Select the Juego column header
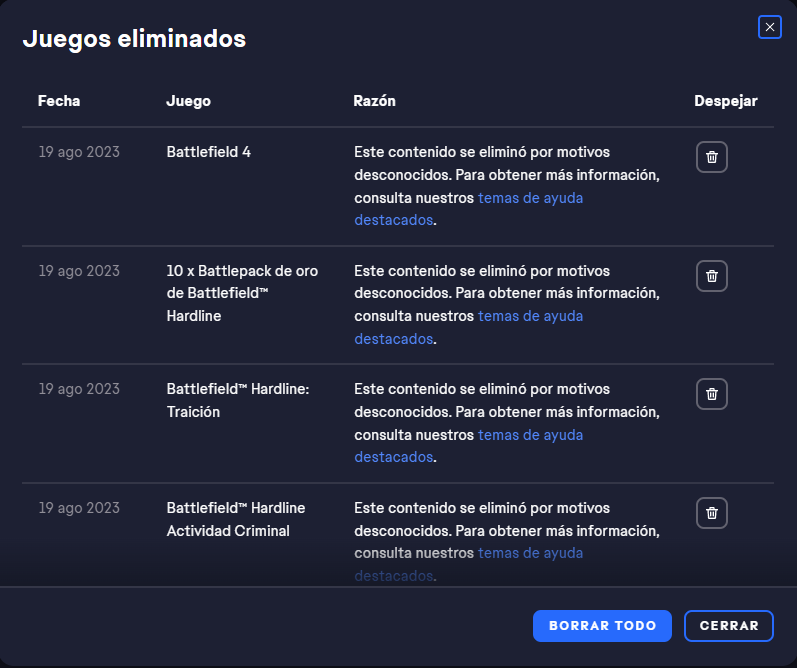The width and height of the screenshot is (797, 668). pos(189,101)
